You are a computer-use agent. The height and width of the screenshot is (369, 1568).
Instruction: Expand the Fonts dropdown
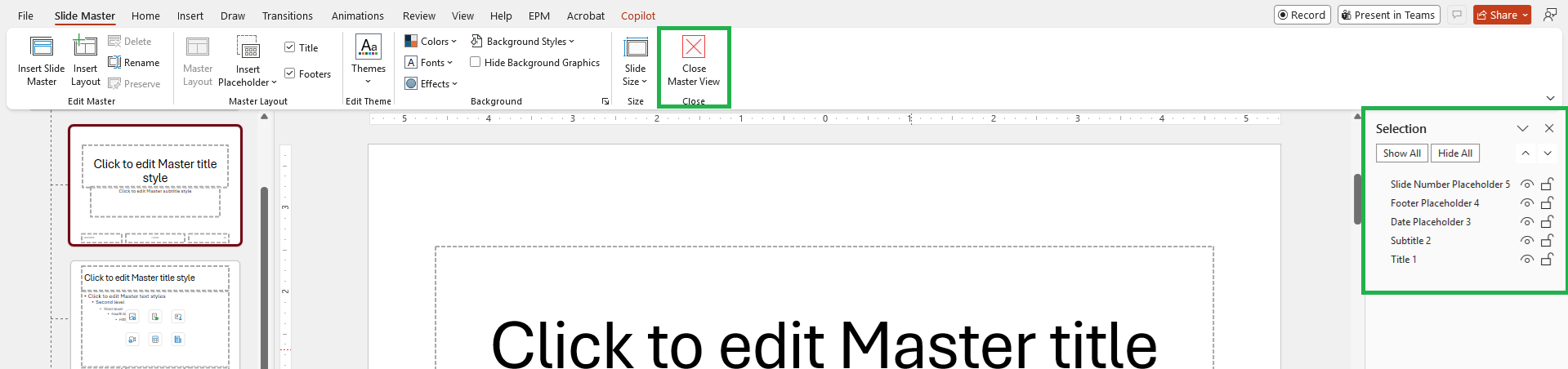pyautogui.click(x=429, y=62)
